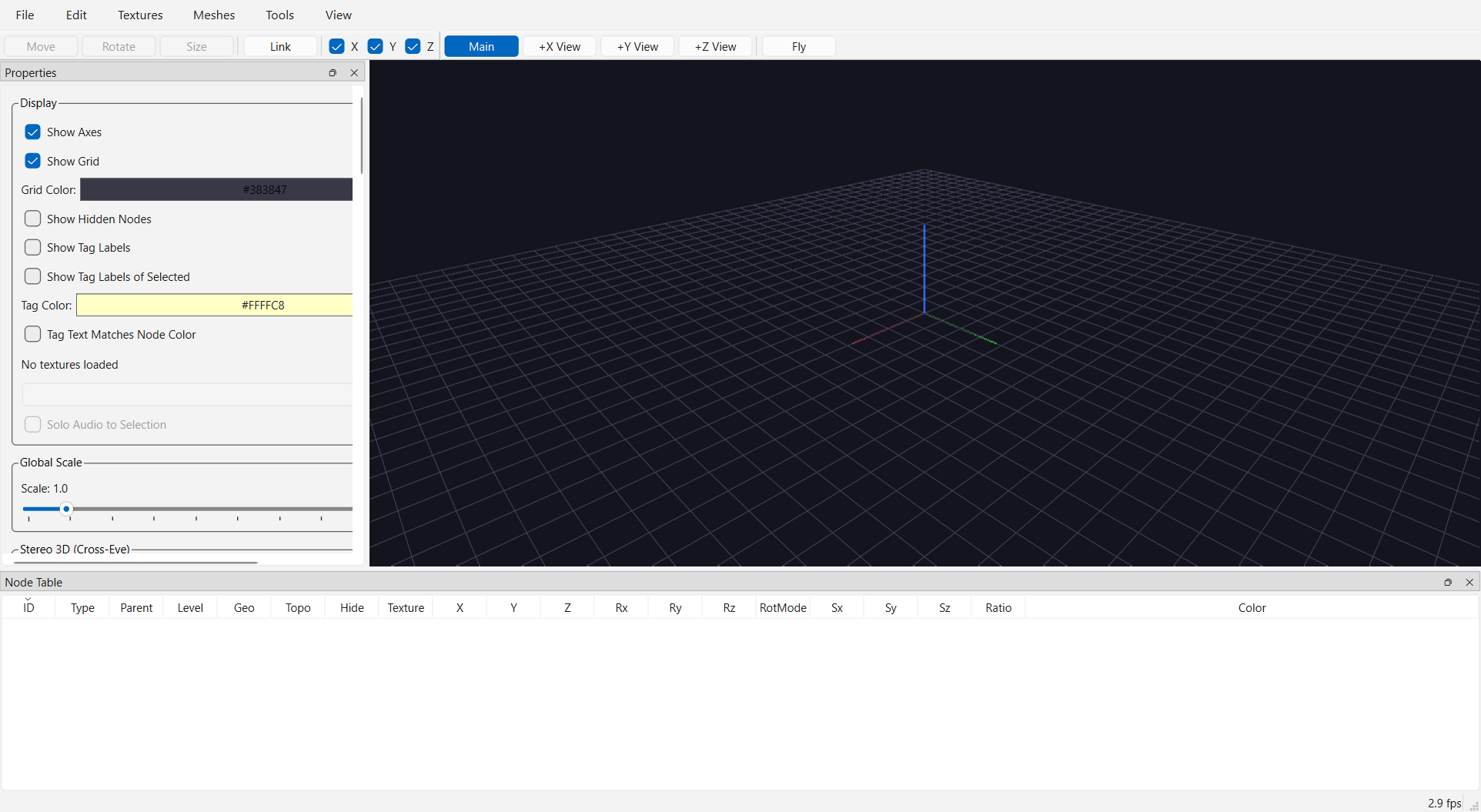The image size is (1481, 812).
Task: Click the empty textures dropdown field
Action: [187, 394]
